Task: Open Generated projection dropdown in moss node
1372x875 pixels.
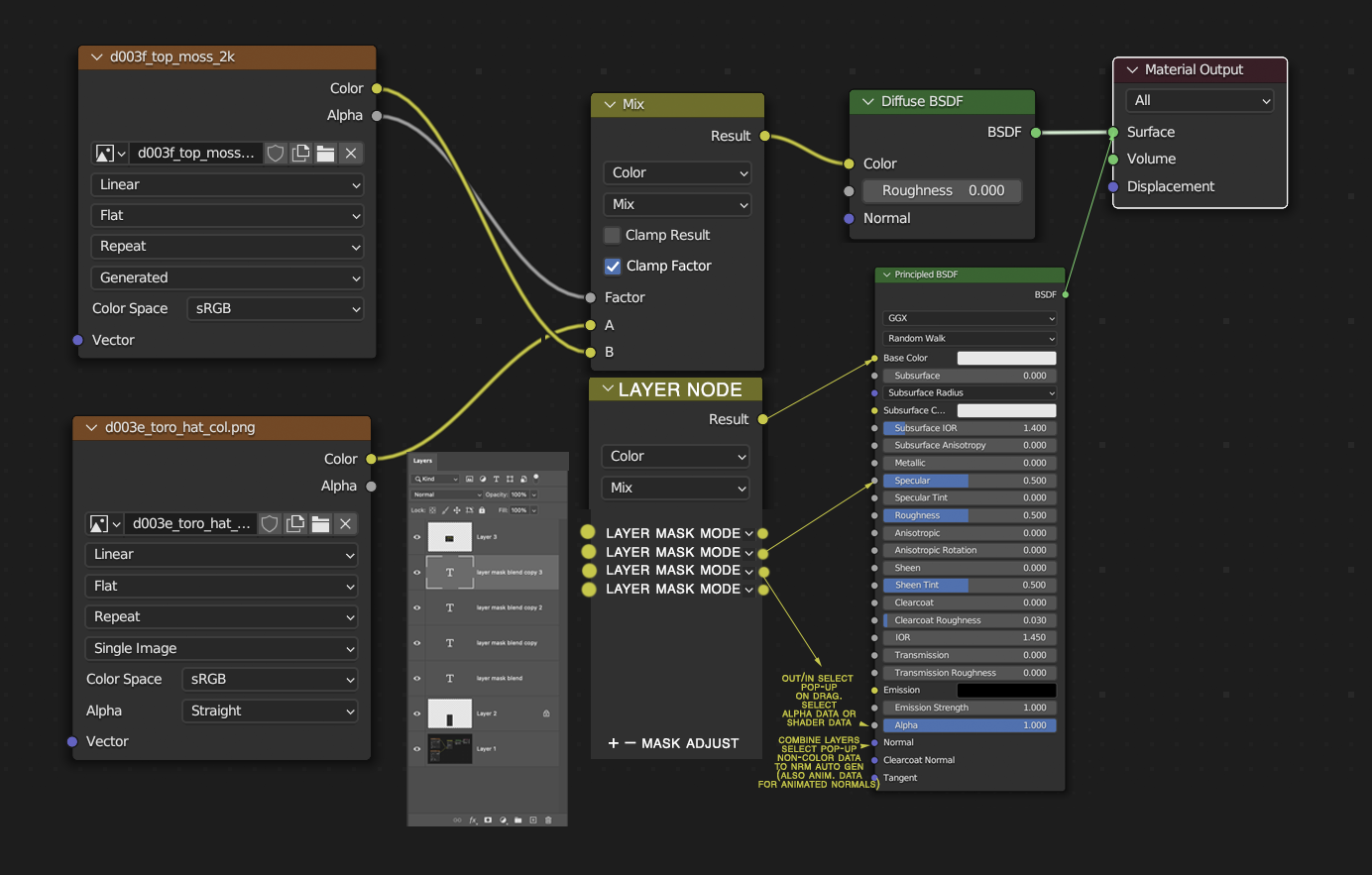Action: pyautogui.click(x=227, y=277)
